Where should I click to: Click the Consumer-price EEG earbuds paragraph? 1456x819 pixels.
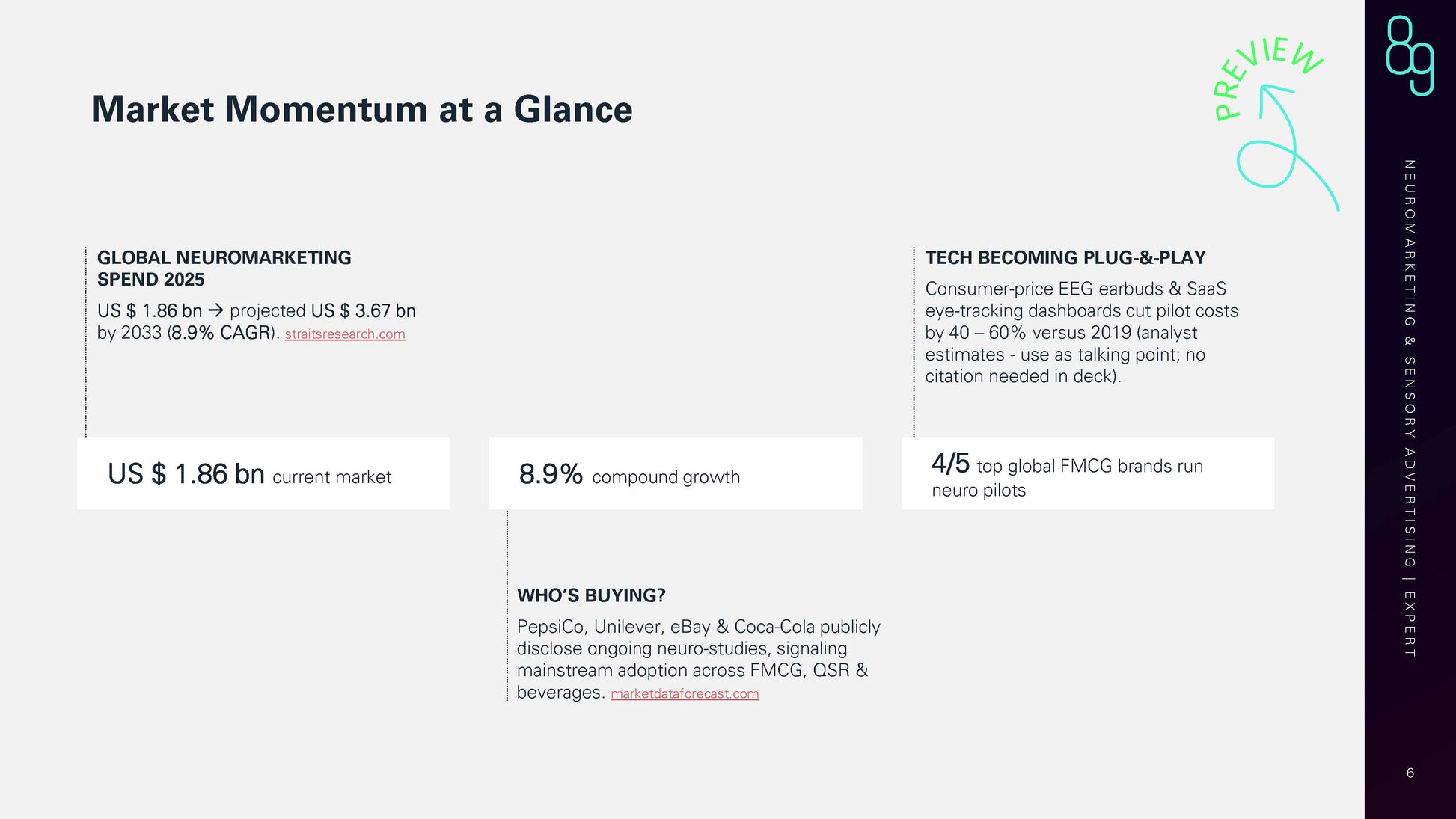pyautogui.click(x=1080, y=332)
